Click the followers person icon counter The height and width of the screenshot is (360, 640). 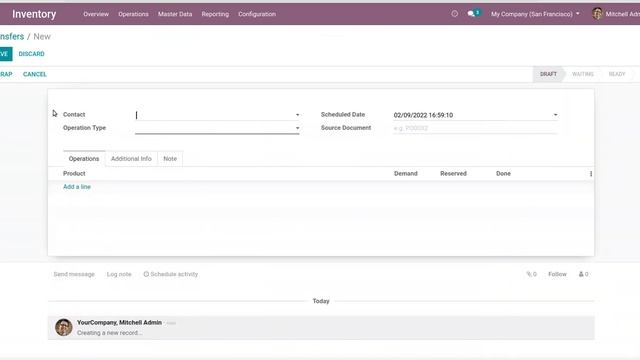tap(583, 274)
